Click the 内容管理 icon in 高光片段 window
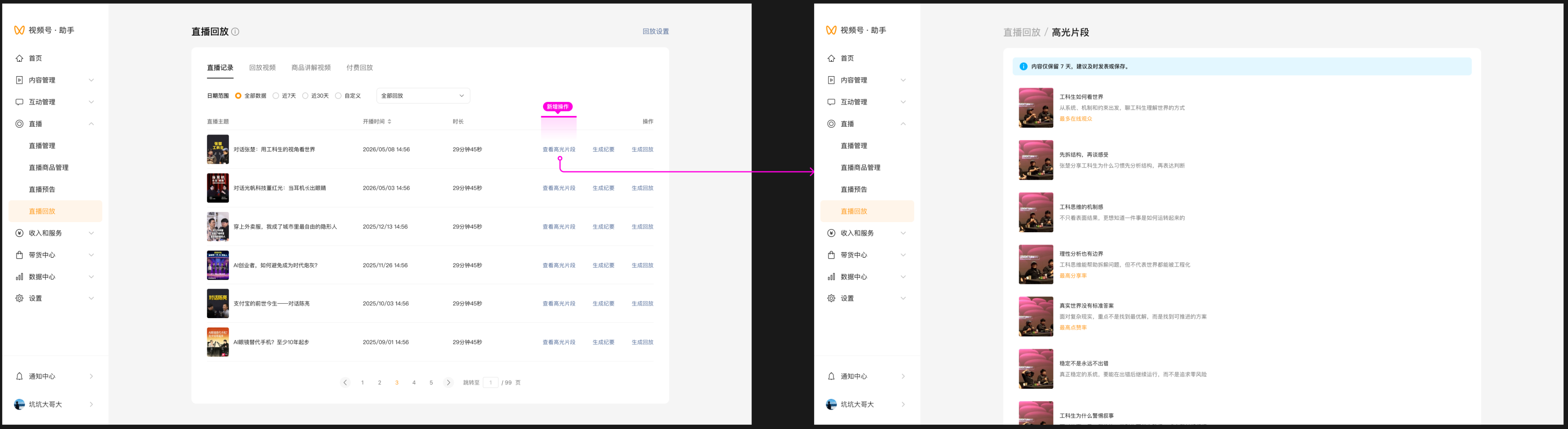 831,80
